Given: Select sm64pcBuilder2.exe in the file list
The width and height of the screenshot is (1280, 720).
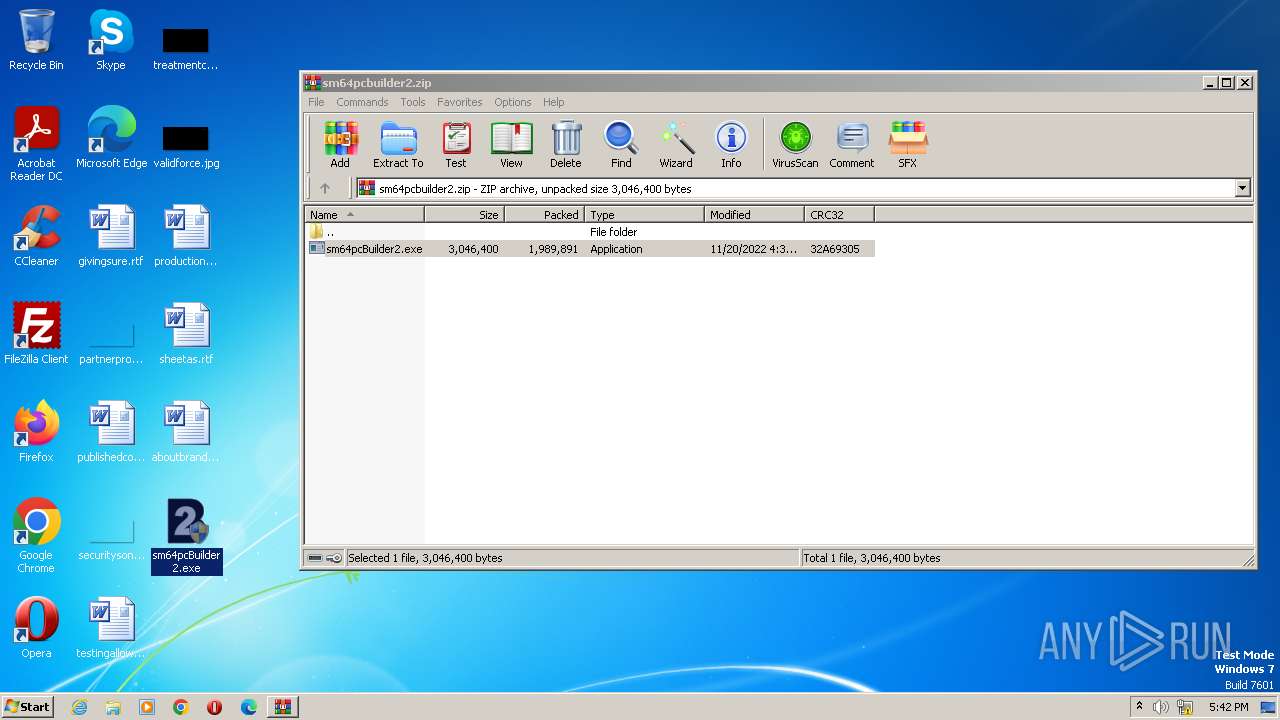Looking at the screenshot, I should [373, 249].
